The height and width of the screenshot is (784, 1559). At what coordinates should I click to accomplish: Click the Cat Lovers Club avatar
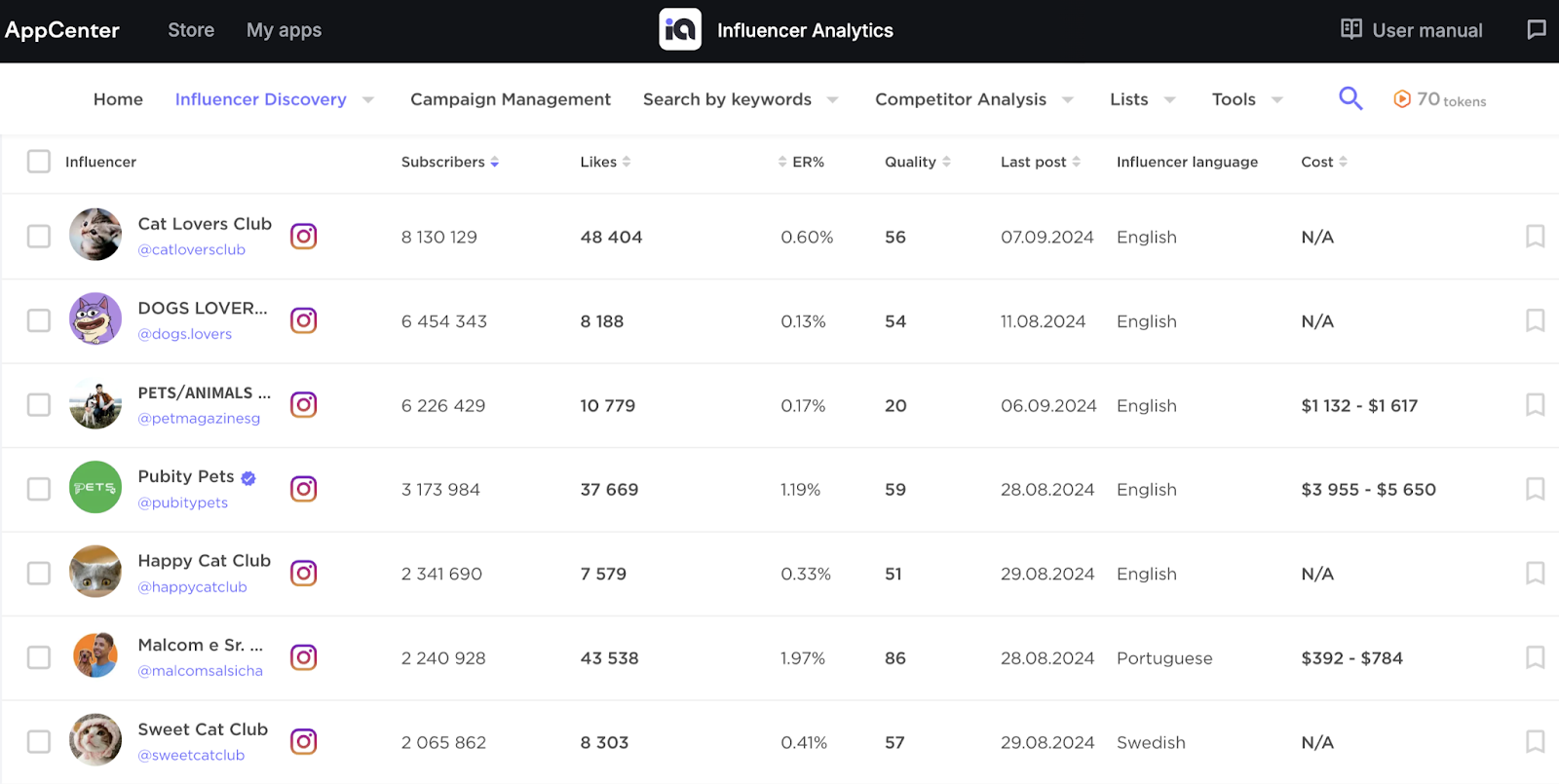click(x=95, y=235)
